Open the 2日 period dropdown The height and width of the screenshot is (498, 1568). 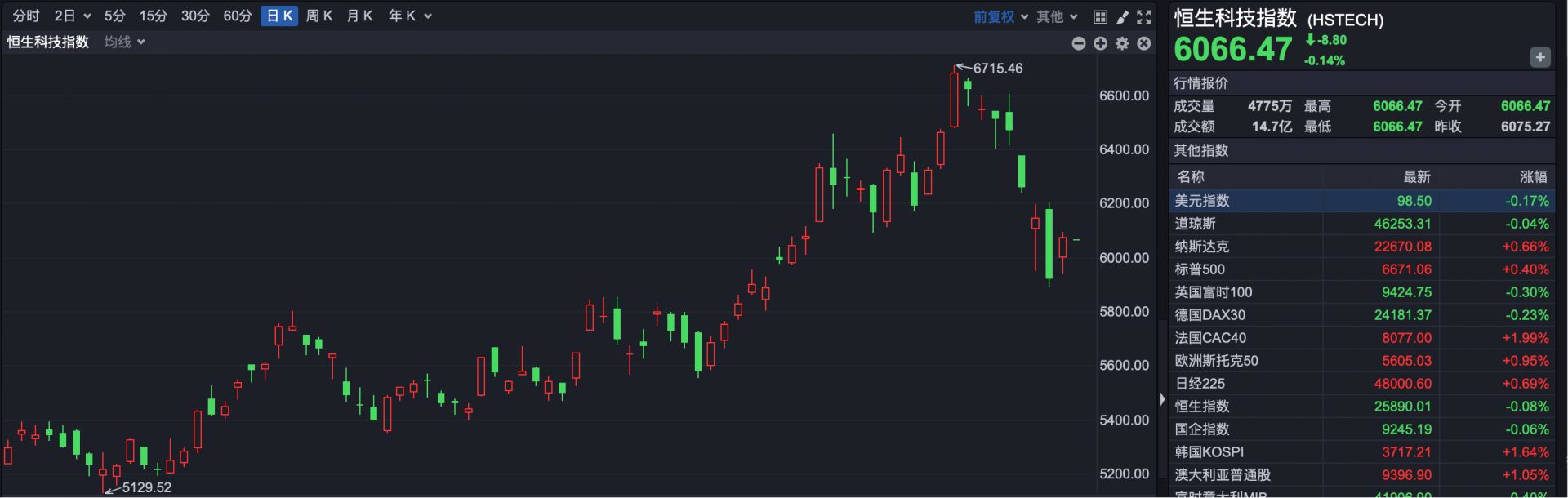point(72,16)
